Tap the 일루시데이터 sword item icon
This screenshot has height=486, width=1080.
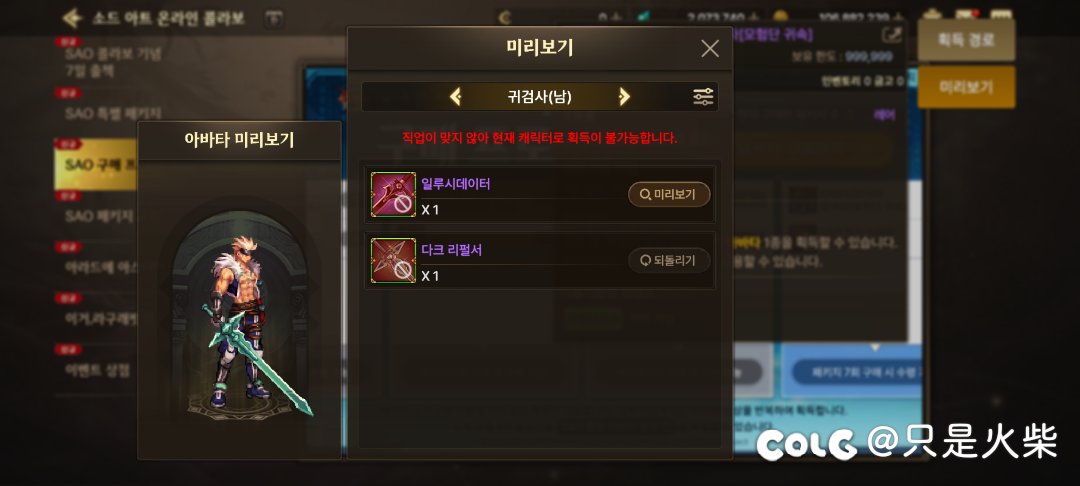pos(393,194)
